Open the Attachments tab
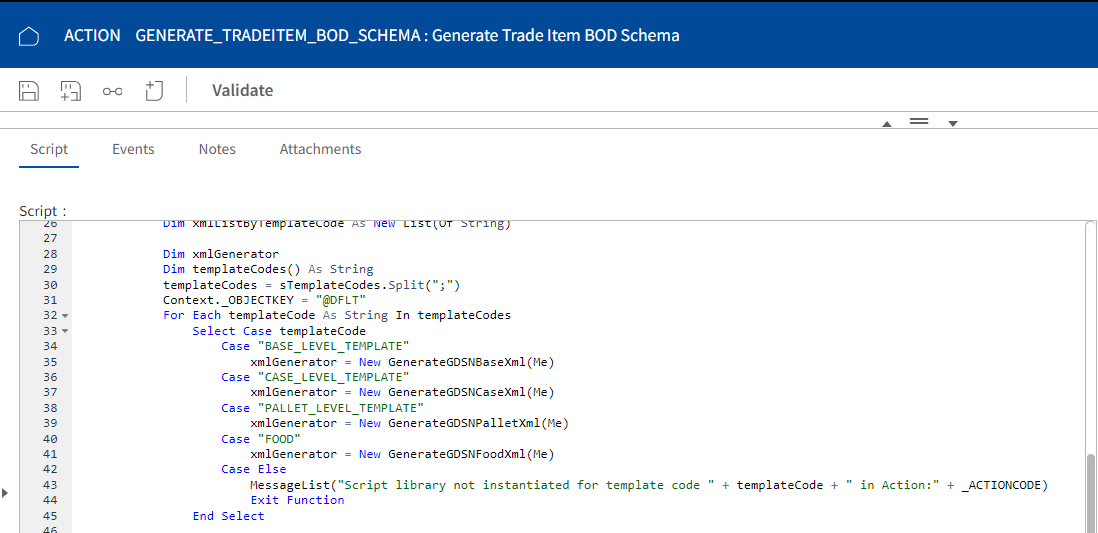 pos(320,149)
